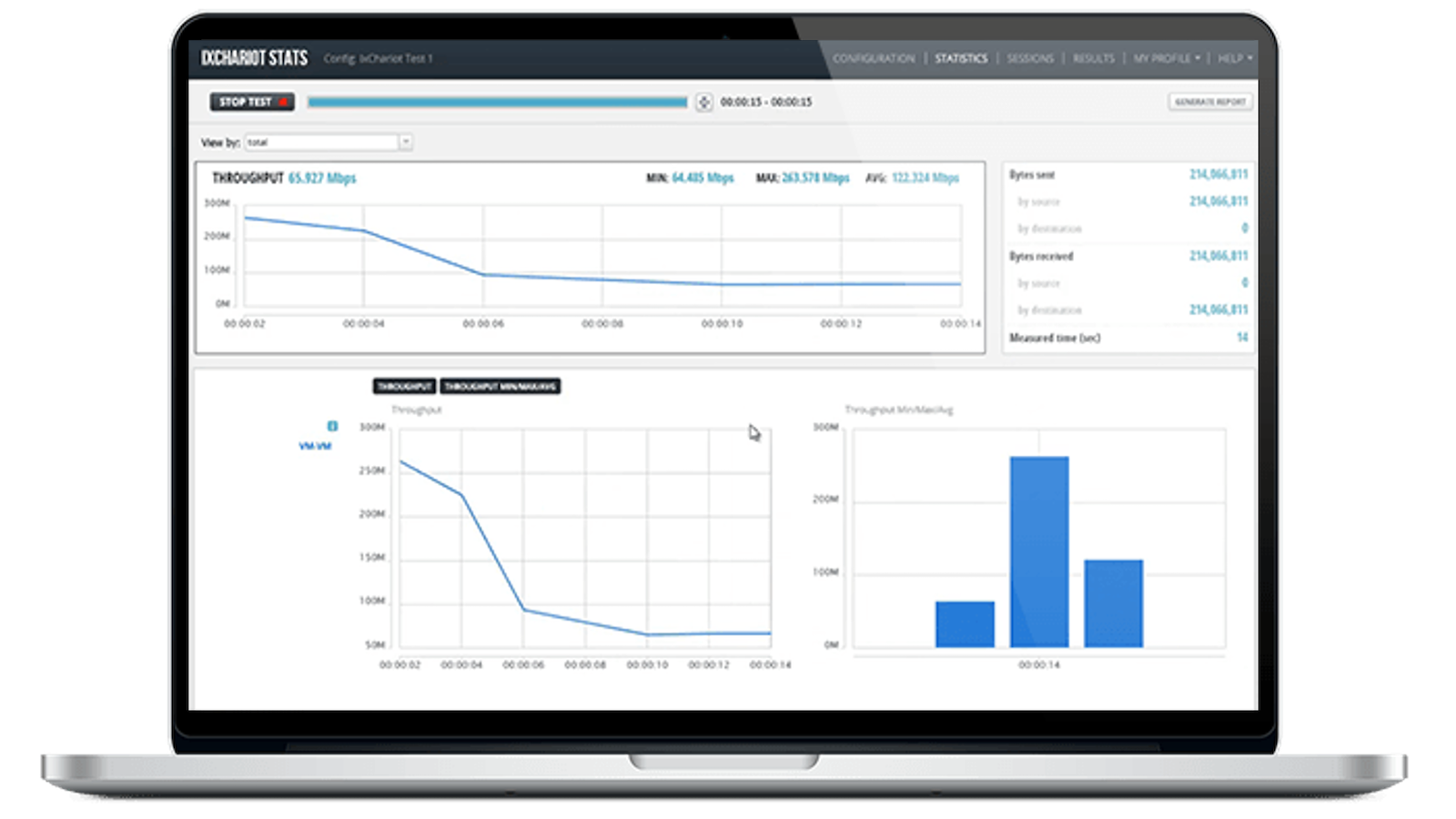Expand the My Profile menu
The height and width of the screenshot is (819, 1456).
[x=1166, y=58]
